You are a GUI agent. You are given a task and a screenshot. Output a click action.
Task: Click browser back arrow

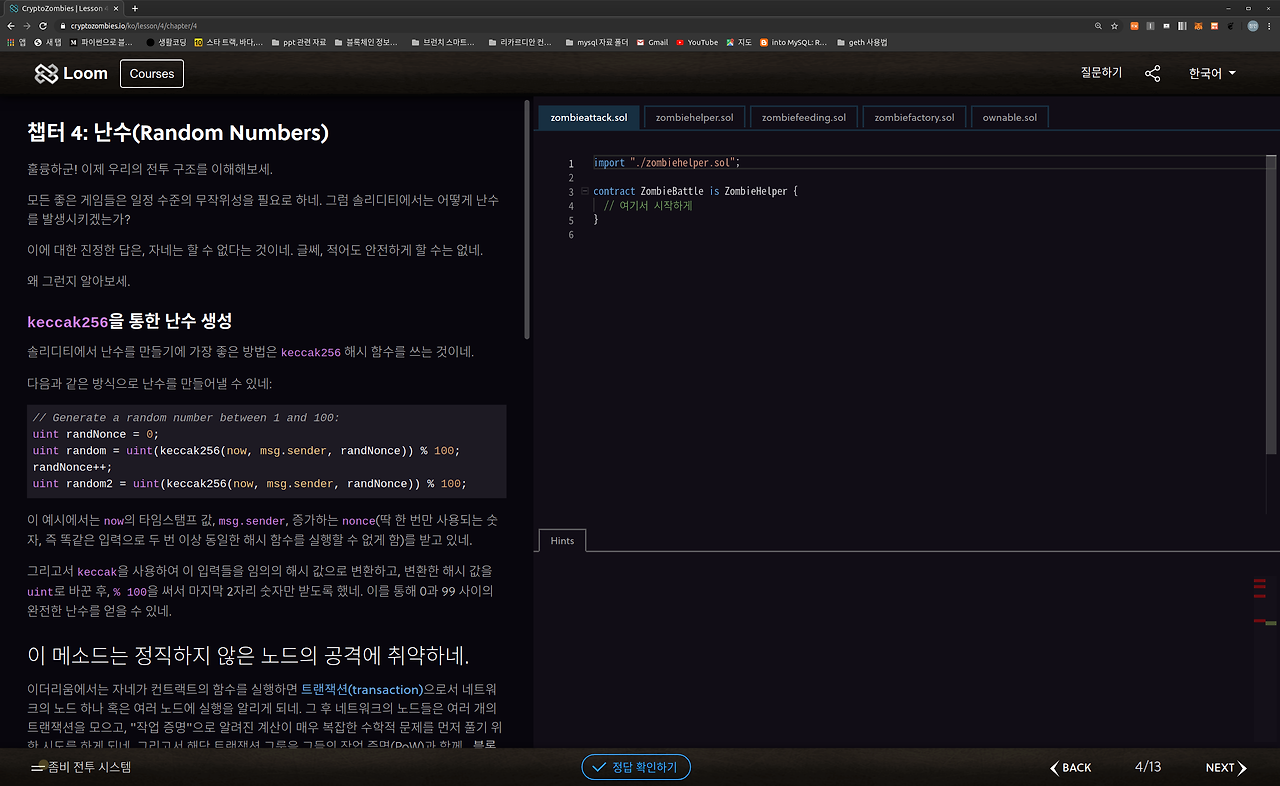pyautogui.click(x=11, y=26)
